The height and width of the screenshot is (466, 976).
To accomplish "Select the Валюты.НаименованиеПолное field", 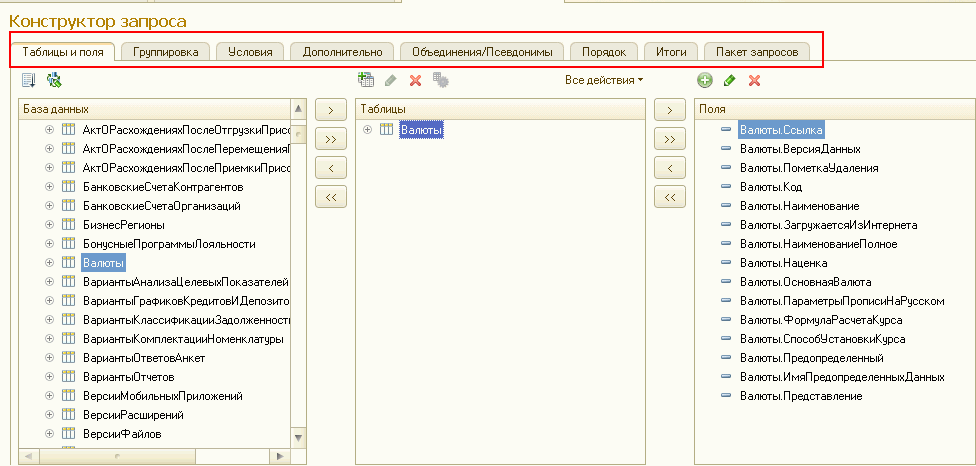I will [819, 244].
